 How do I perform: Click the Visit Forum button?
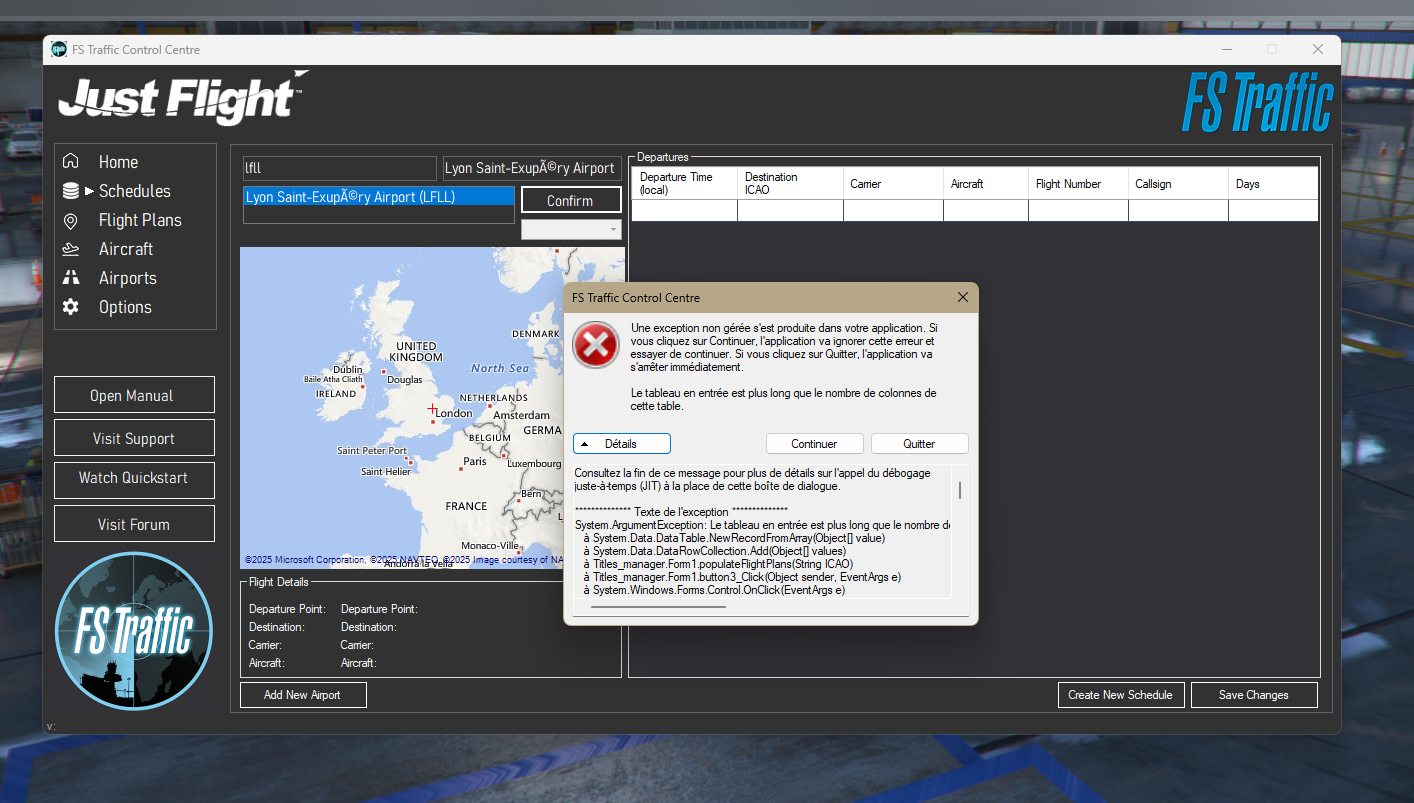pos(134,524)
